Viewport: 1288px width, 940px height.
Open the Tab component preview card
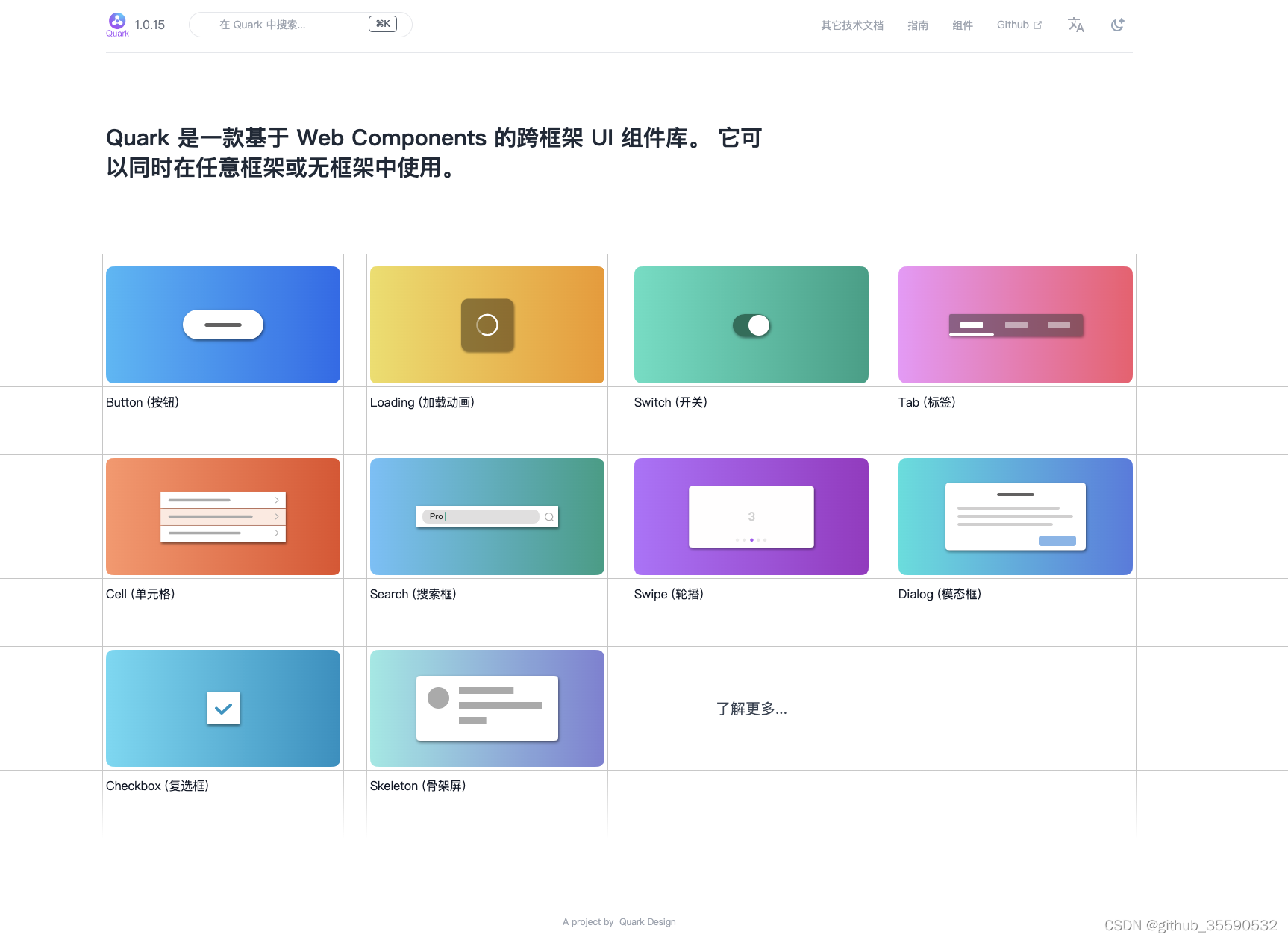(1016, 325)
